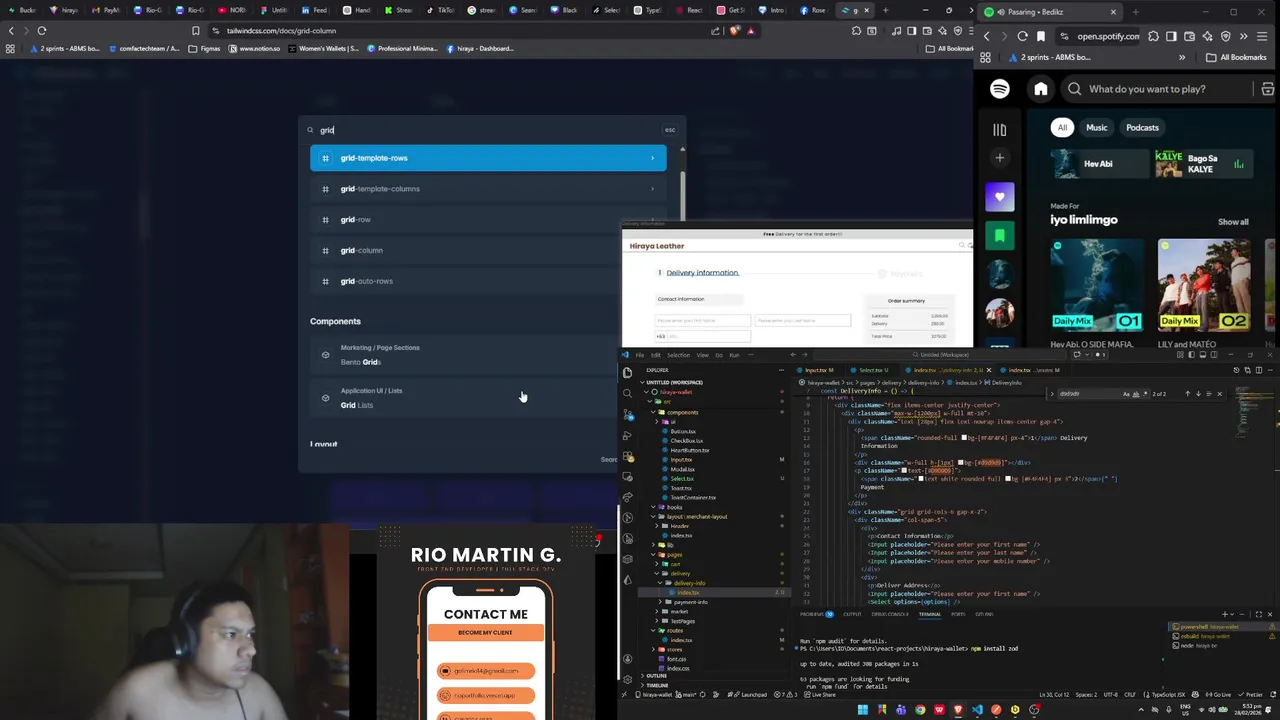
Task: Open VS Code Search activity icon
Action: (627, 393)
